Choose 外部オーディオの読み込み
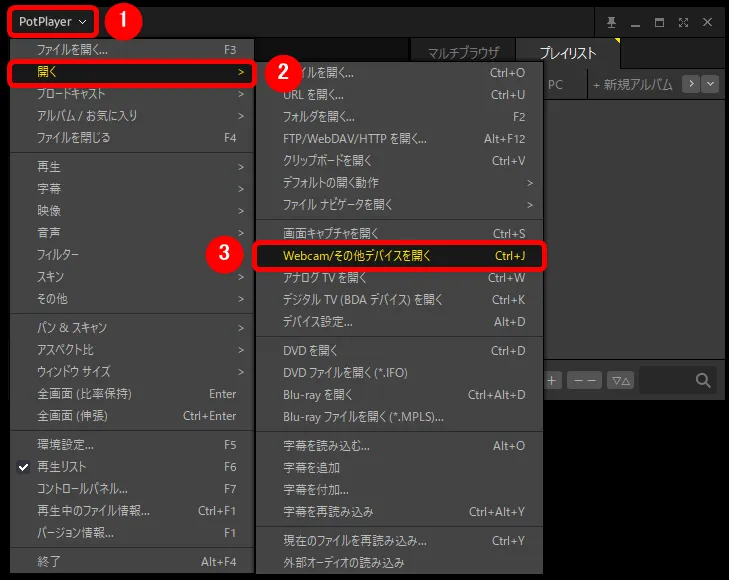729x580 pixels. click(399, 562)
